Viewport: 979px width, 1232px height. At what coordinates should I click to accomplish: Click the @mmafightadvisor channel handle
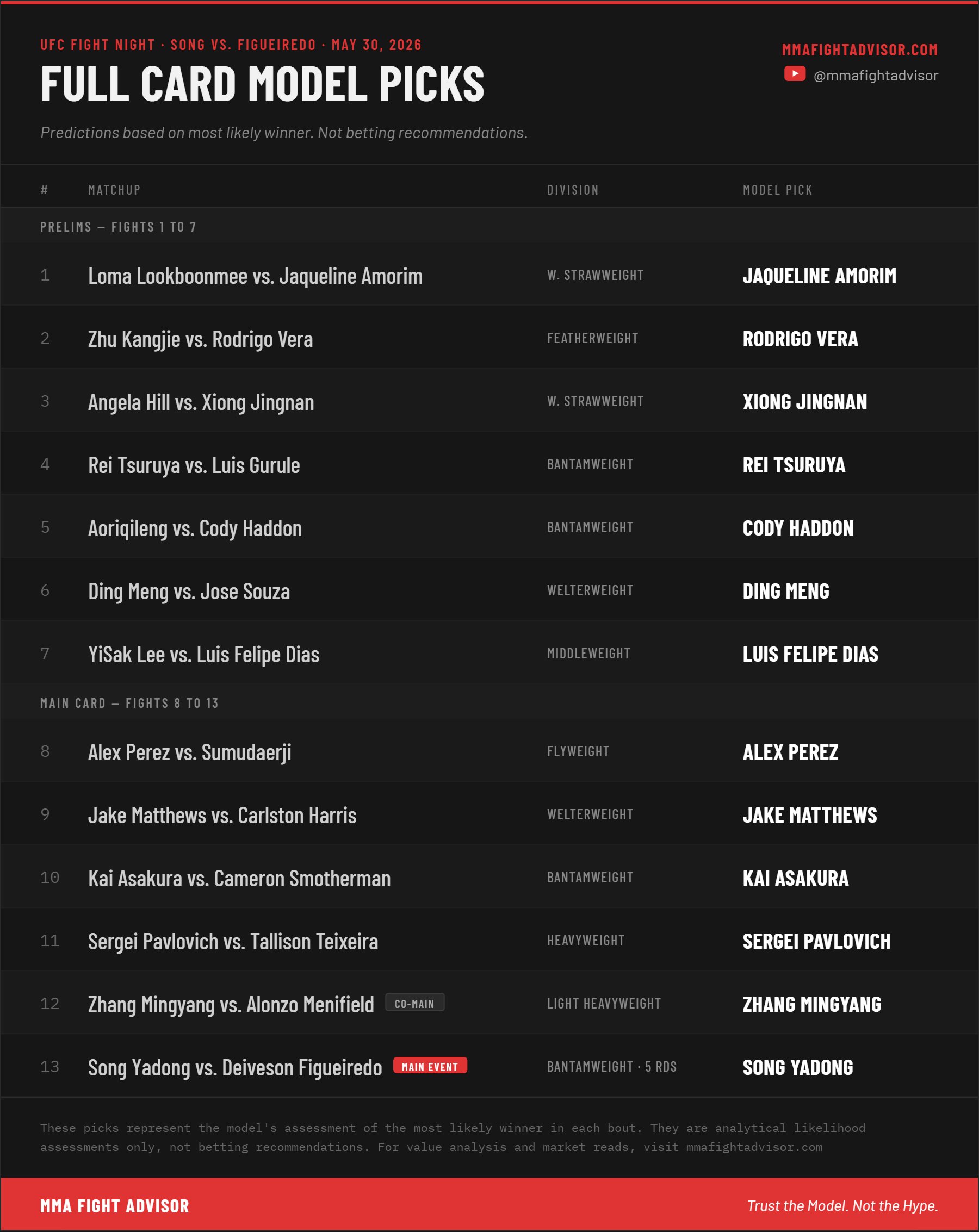pos(876,76)
